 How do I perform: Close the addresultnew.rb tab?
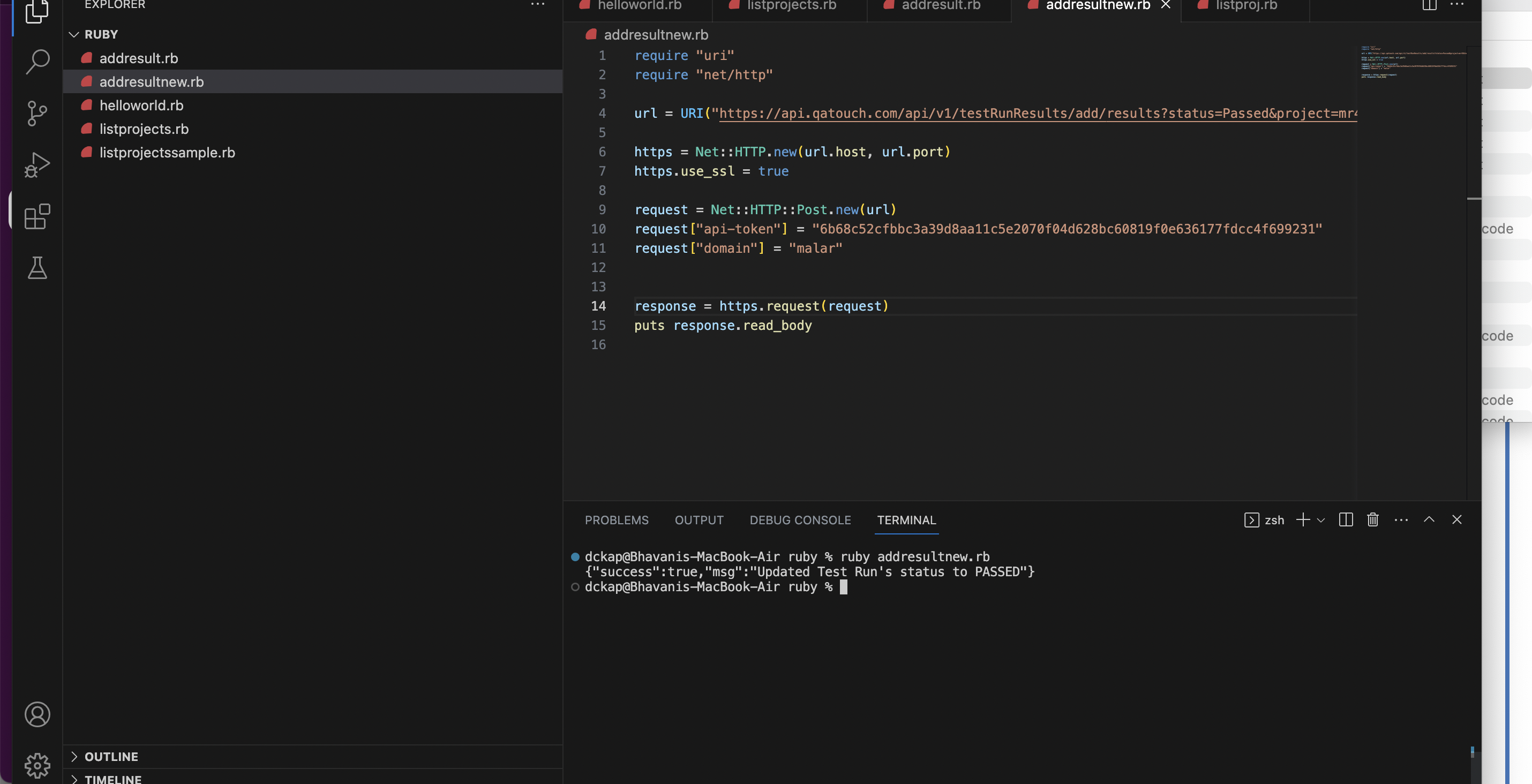(x=1166, y=5)
